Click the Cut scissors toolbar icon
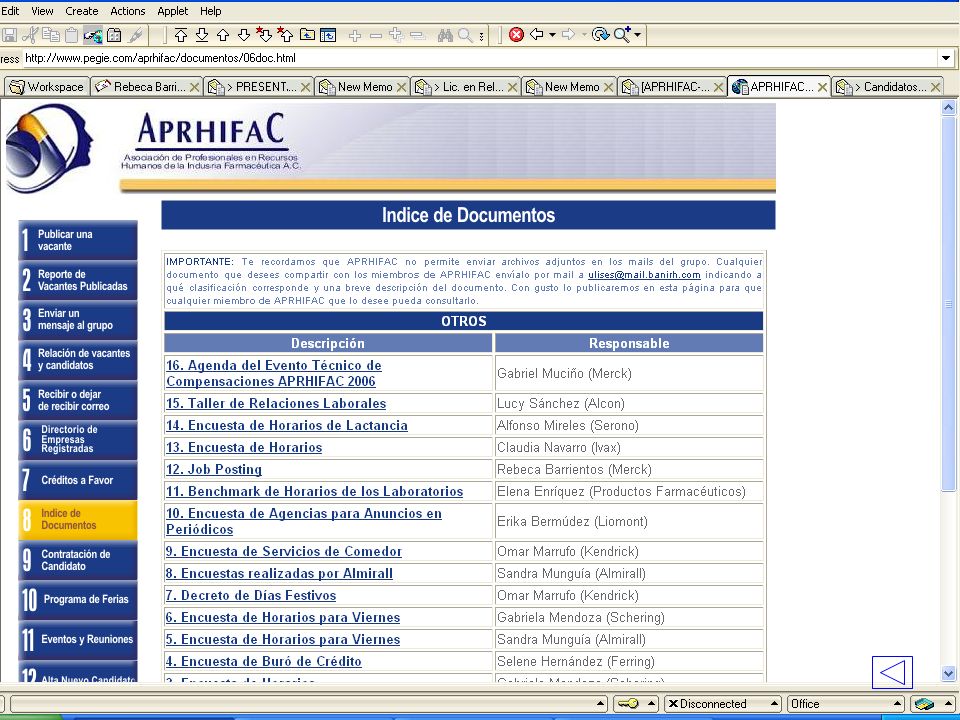The height and width of the screenshot is (720, 960). pyautogui.click(x=30, y=36)
